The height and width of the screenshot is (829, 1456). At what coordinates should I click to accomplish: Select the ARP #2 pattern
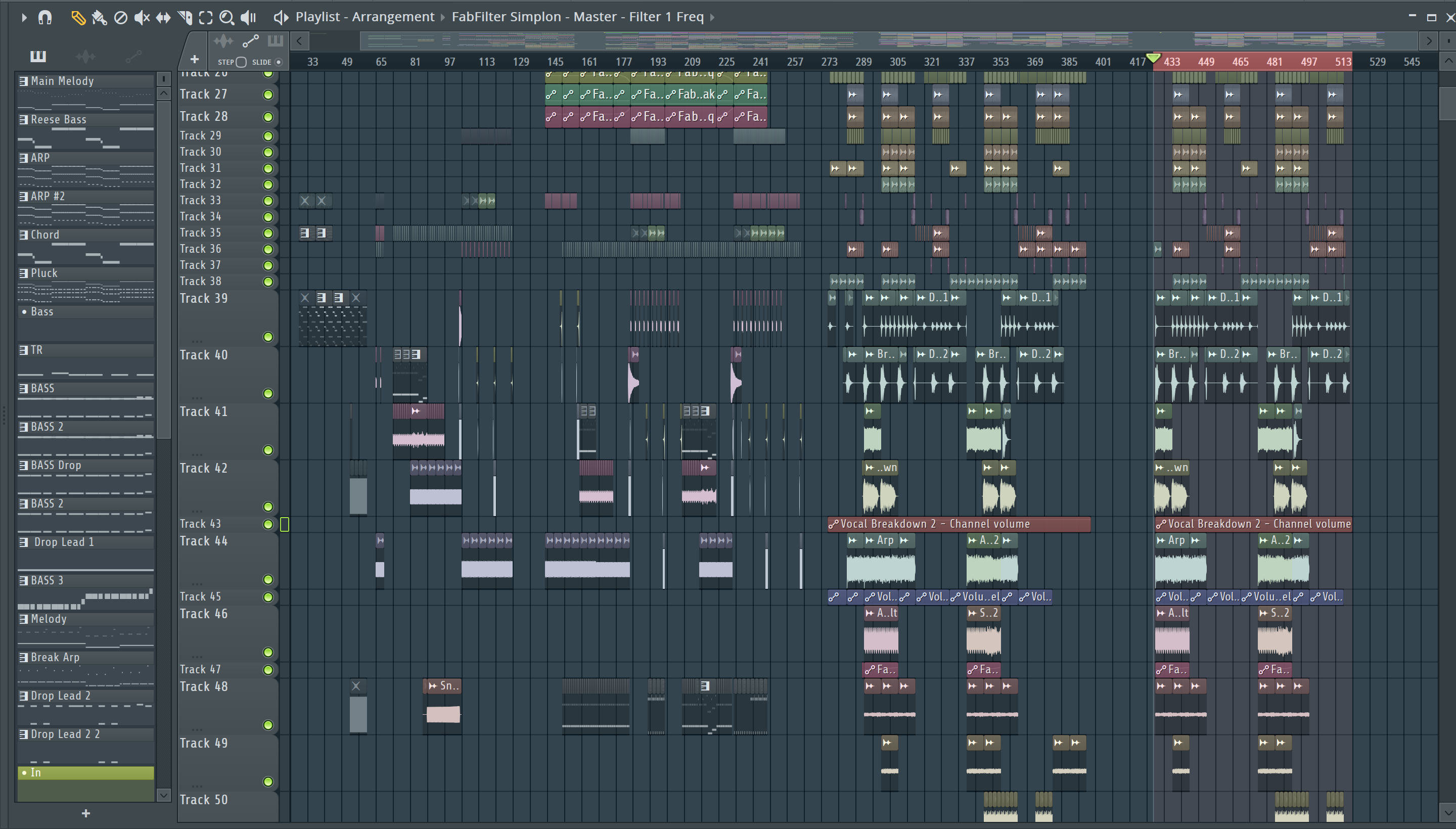[85, 207]
